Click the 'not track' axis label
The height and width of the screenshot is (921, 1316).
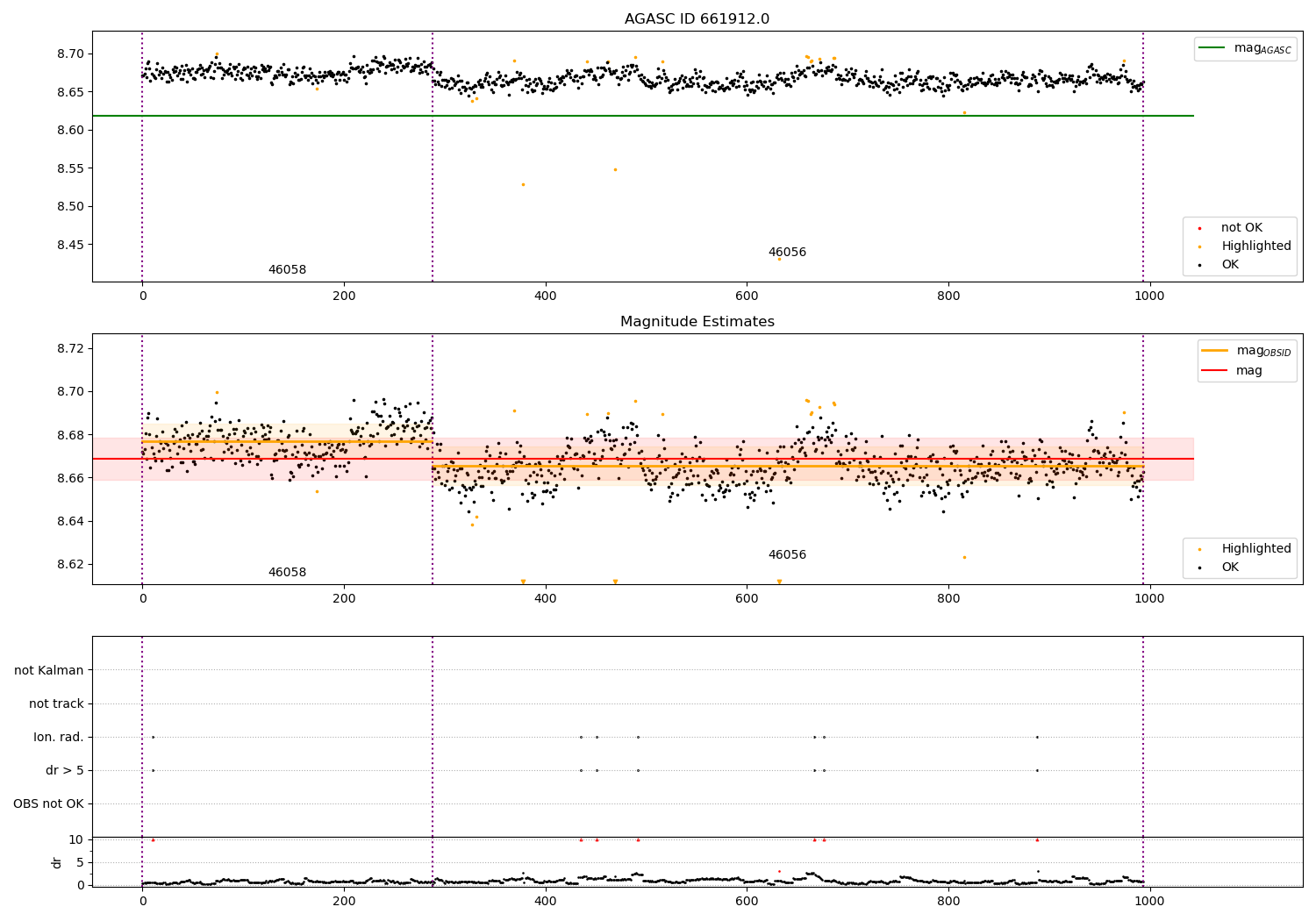56,704
